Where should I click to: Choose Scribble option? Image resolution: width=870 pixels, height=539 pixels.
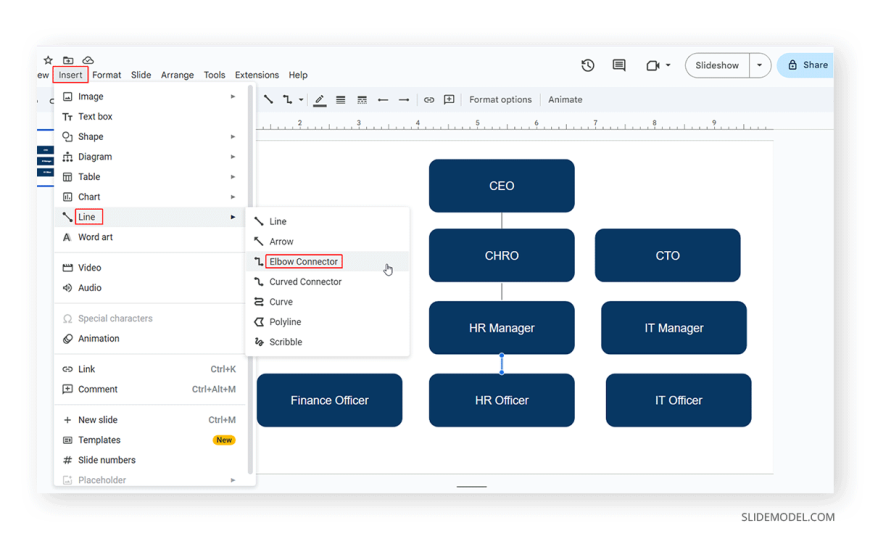(x=327, y=342)
